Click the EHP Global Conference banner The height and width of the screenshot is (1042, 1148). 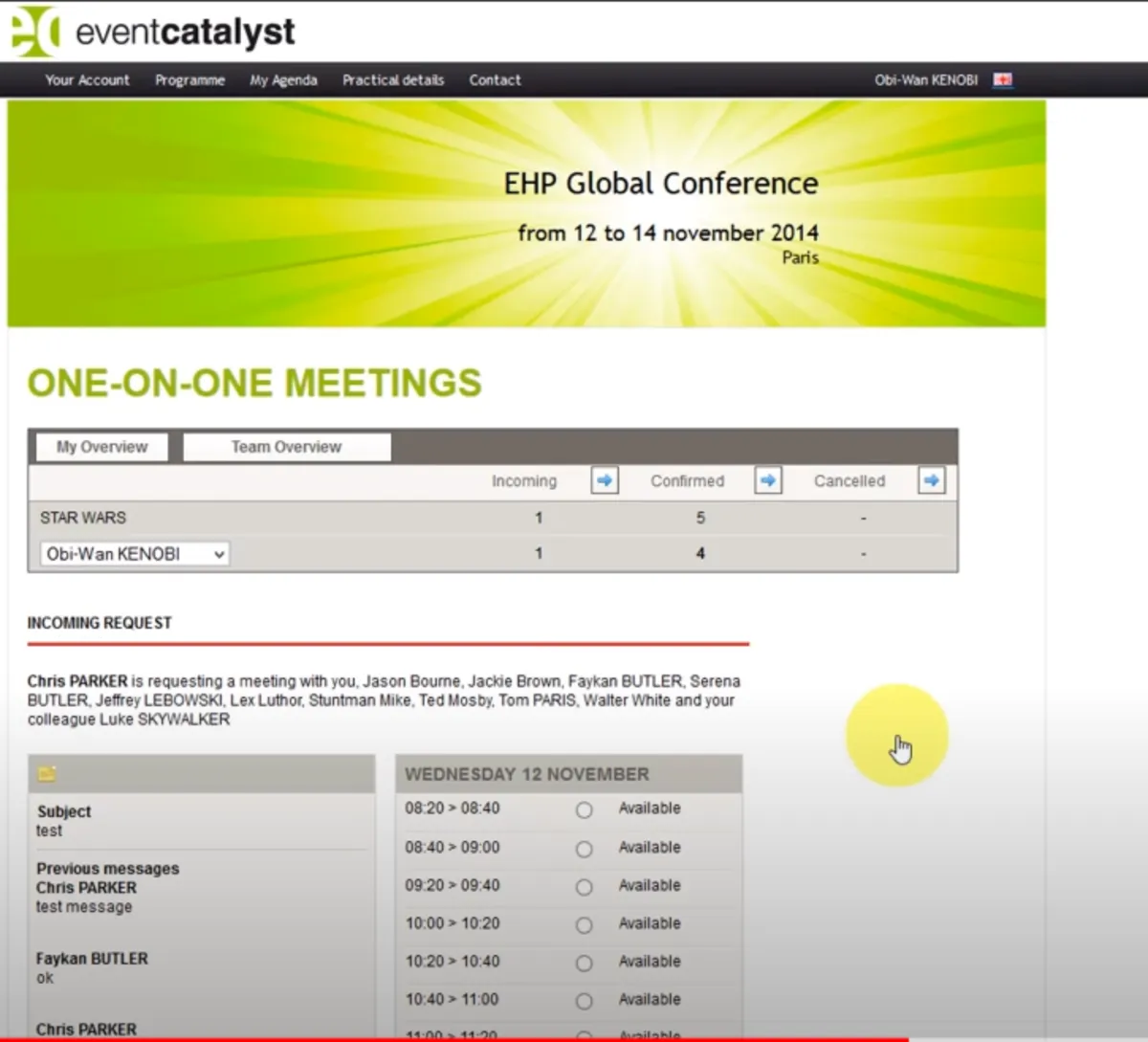pos(526,213)
